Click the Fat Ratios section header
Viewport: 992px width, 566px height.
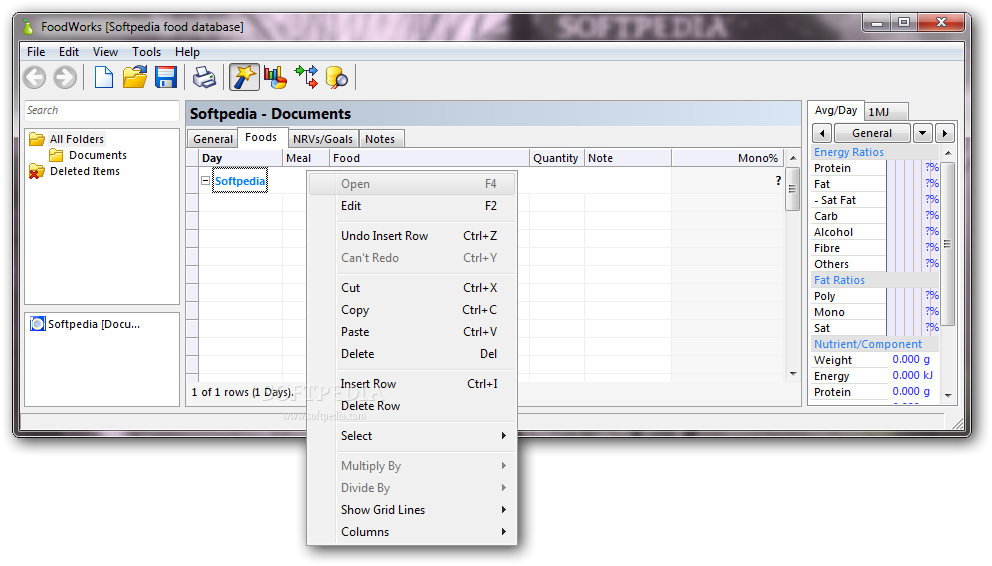(875, 280)
